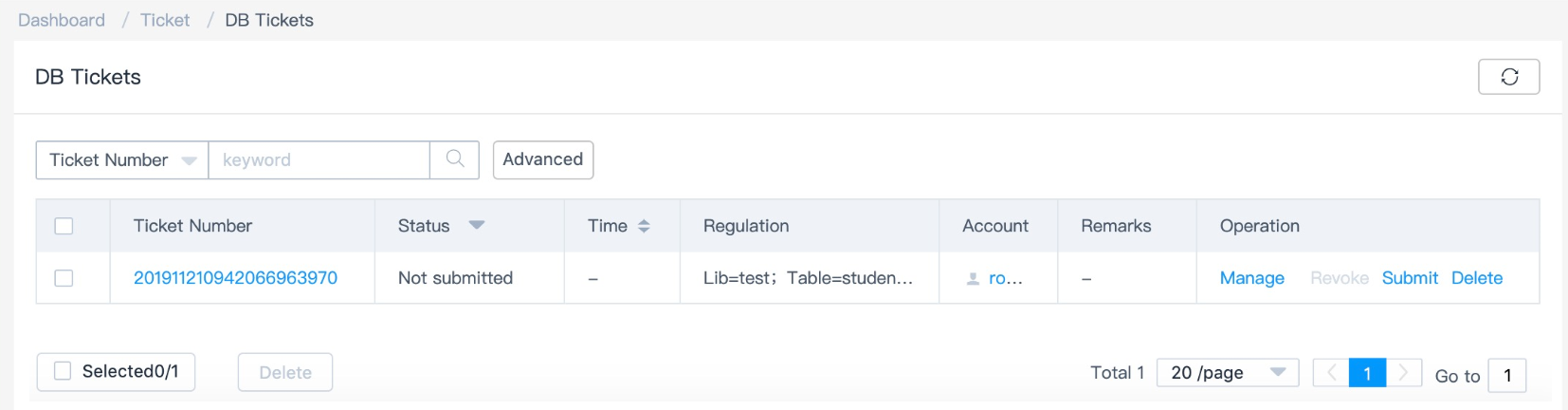Check the ticket 201911210942066963970 row checkbox
The height and width of the screenshot is (410, 1568).
[64, 278]
